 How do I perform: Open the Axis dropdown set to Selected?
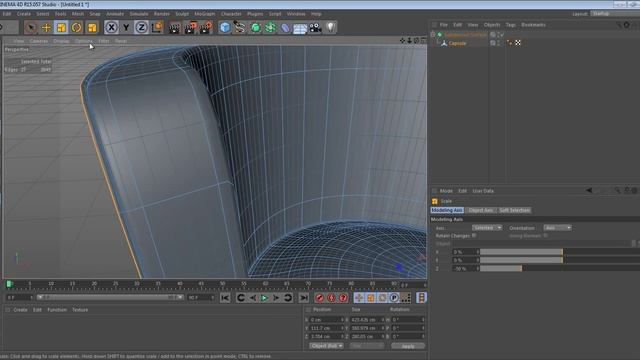click(x=487, y=228)
